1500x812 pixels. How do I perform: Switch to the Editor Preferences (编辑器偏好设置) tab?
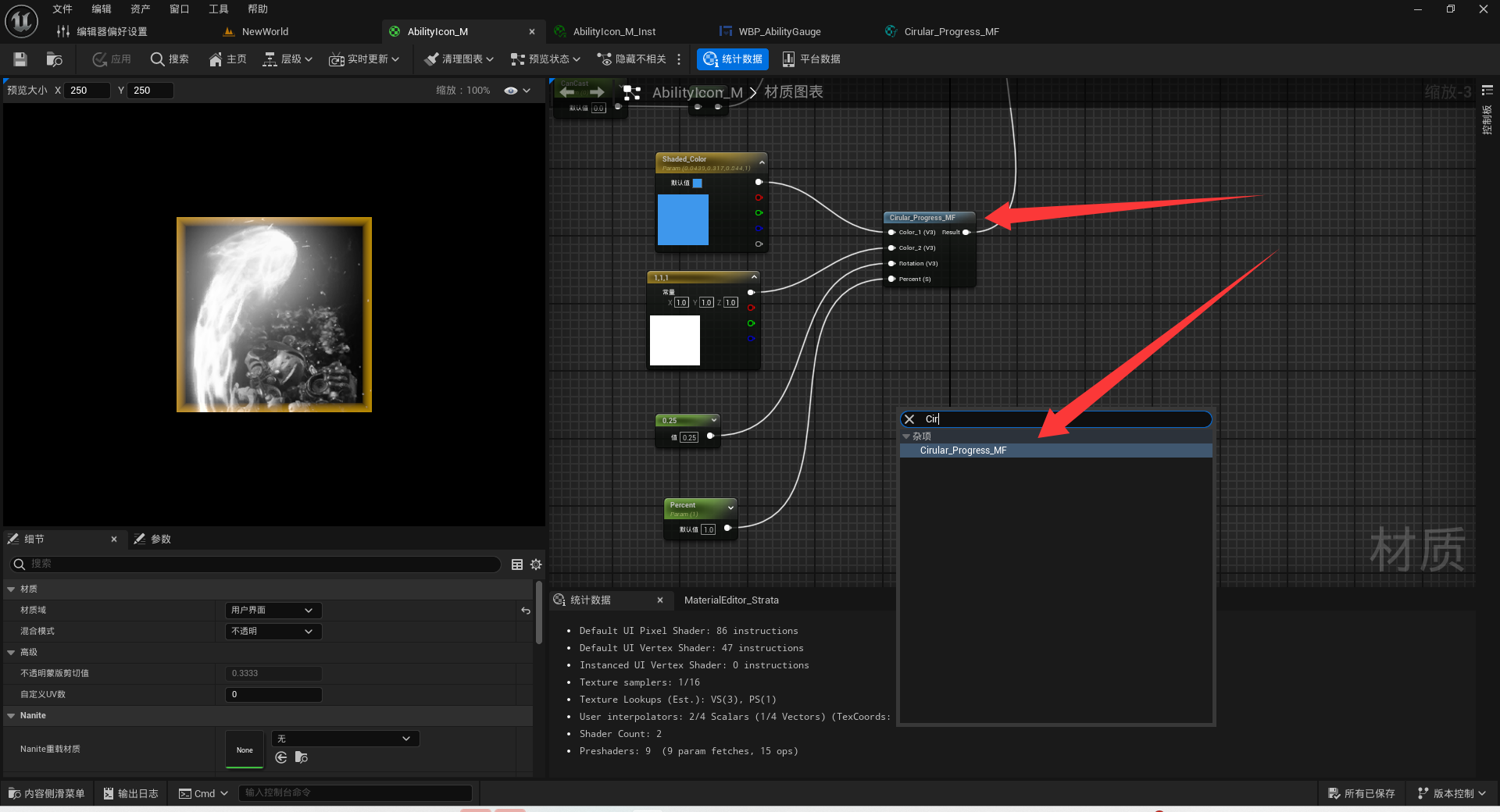point(102,32)
